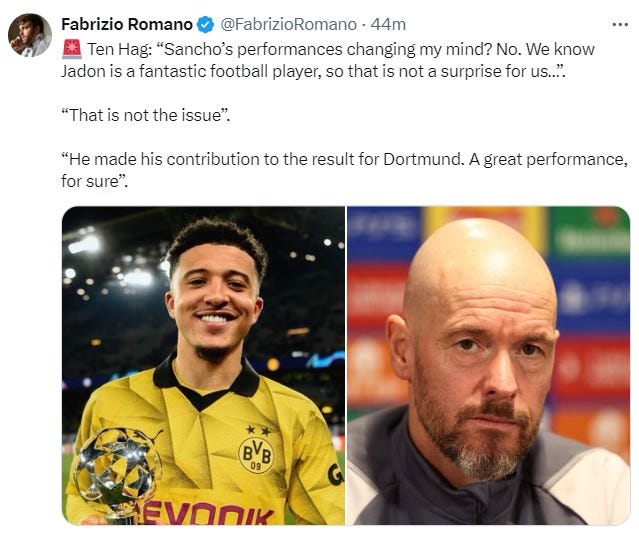This screenshot has width=639, height=533.
Task: Open the right photo of bald bearded man
Action: (x=488, y=366)
